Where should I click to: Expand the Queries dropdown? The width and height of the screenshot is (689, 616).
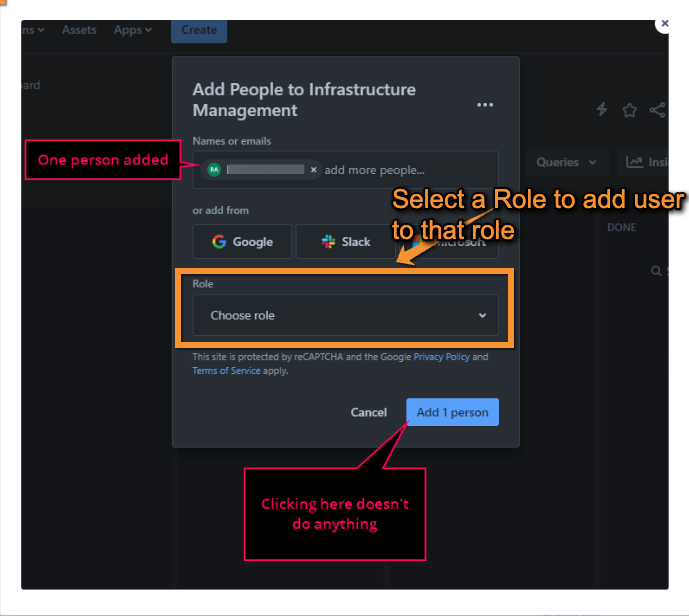coord(567,162)
